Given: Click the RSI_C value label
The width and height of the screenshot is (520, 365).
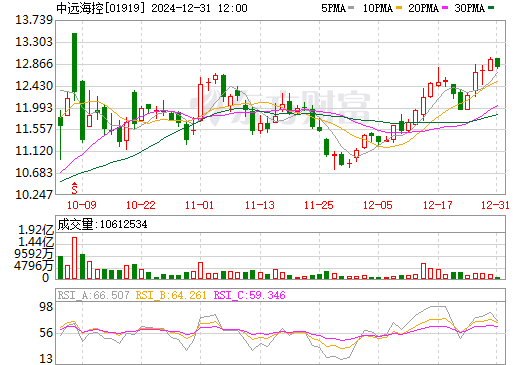Looking at the screenshot, I should click(249, 295).
